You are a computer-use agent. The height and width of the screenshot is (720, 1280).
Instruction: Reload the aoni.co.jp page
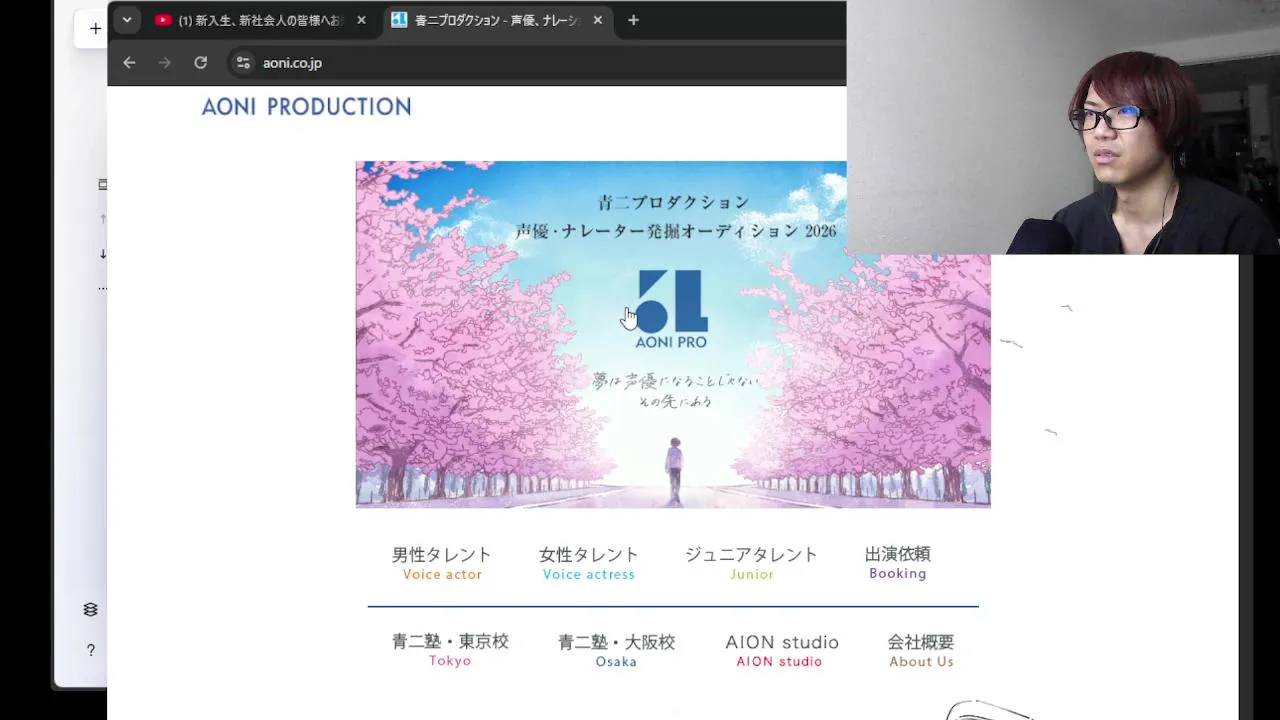click(201, 63)
